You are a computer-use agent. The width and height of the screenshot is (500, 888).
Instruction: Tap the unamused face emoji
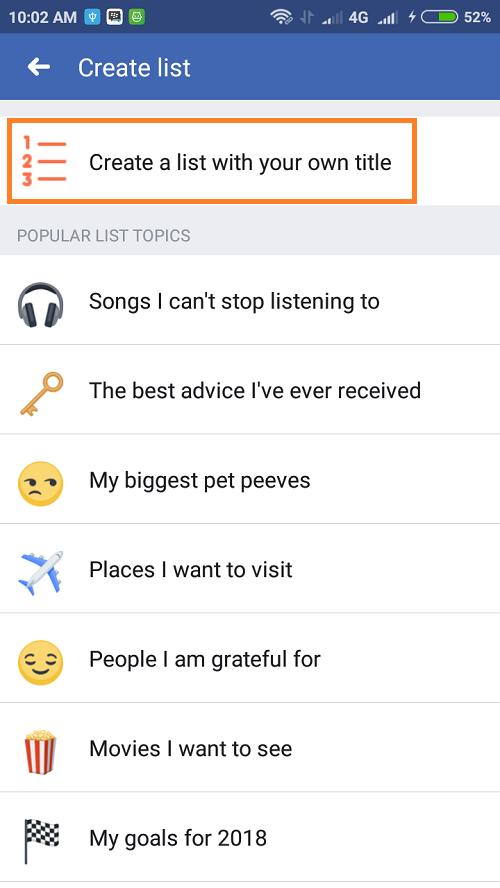[x=40, y=484]
